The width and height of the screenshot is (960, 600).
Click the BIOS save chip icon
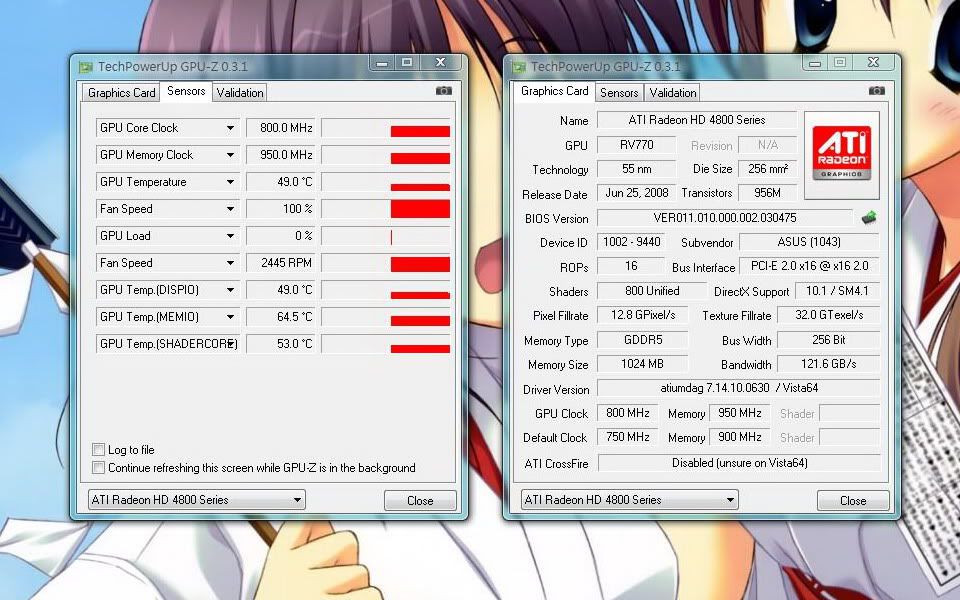point(869,218)
